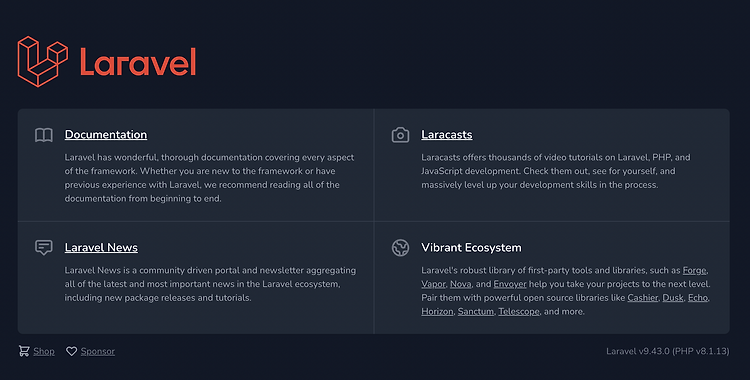Click the open book Documentation icon

click(44, 135)
